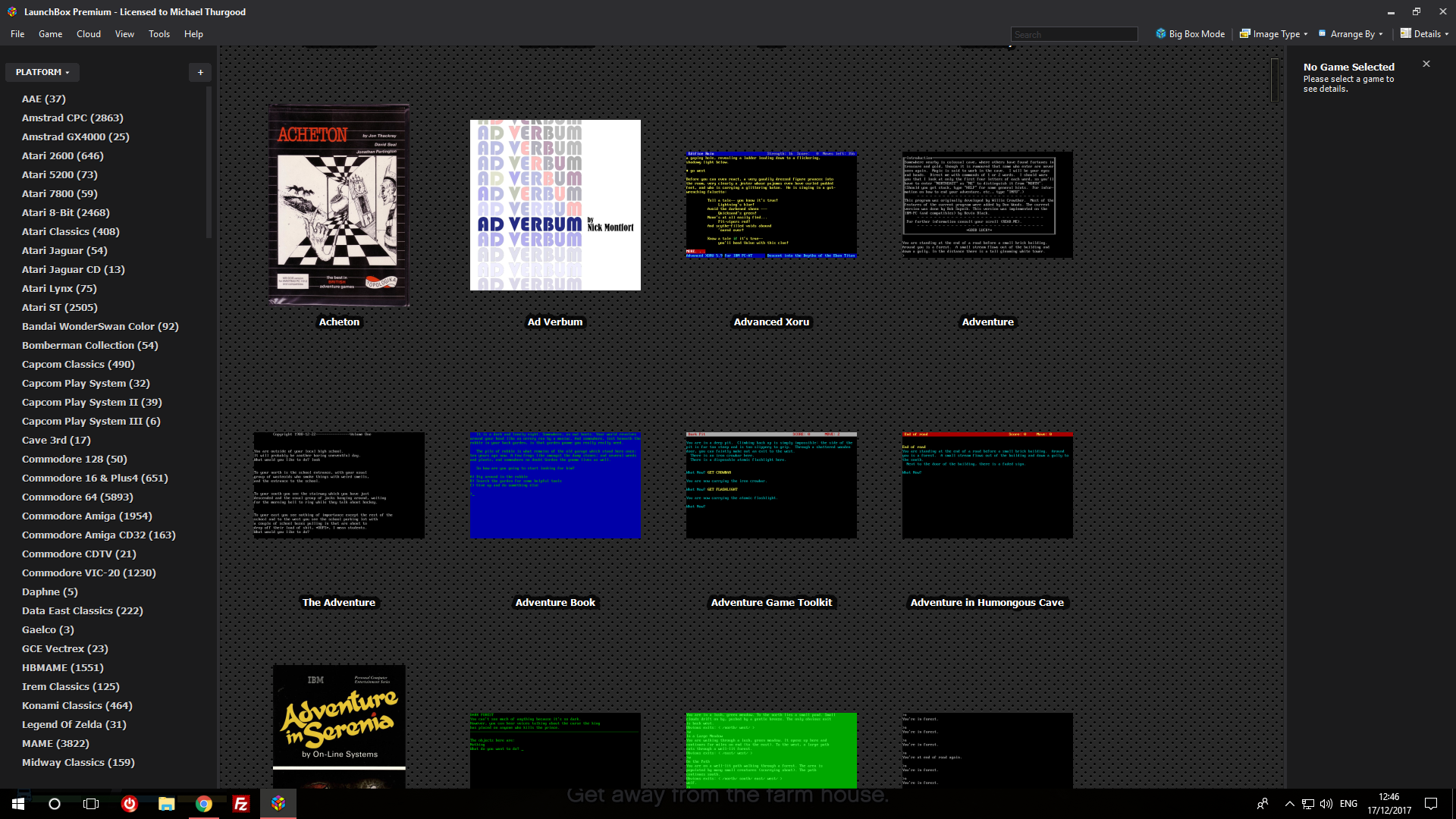Close the No Game Selected panel
The image size is (1456, 819).
(x=1426, y=64)
